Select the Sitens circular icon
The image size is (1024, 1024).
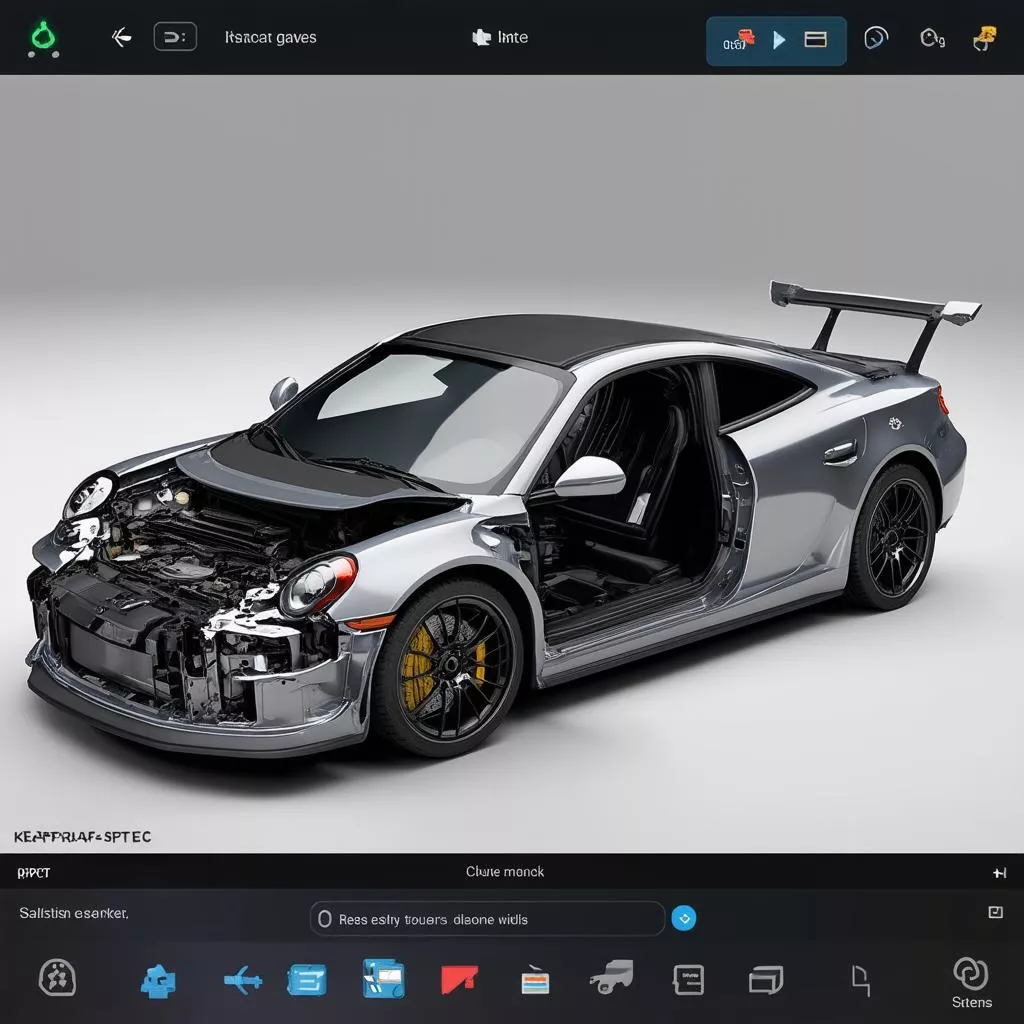[x=969, y=972]
